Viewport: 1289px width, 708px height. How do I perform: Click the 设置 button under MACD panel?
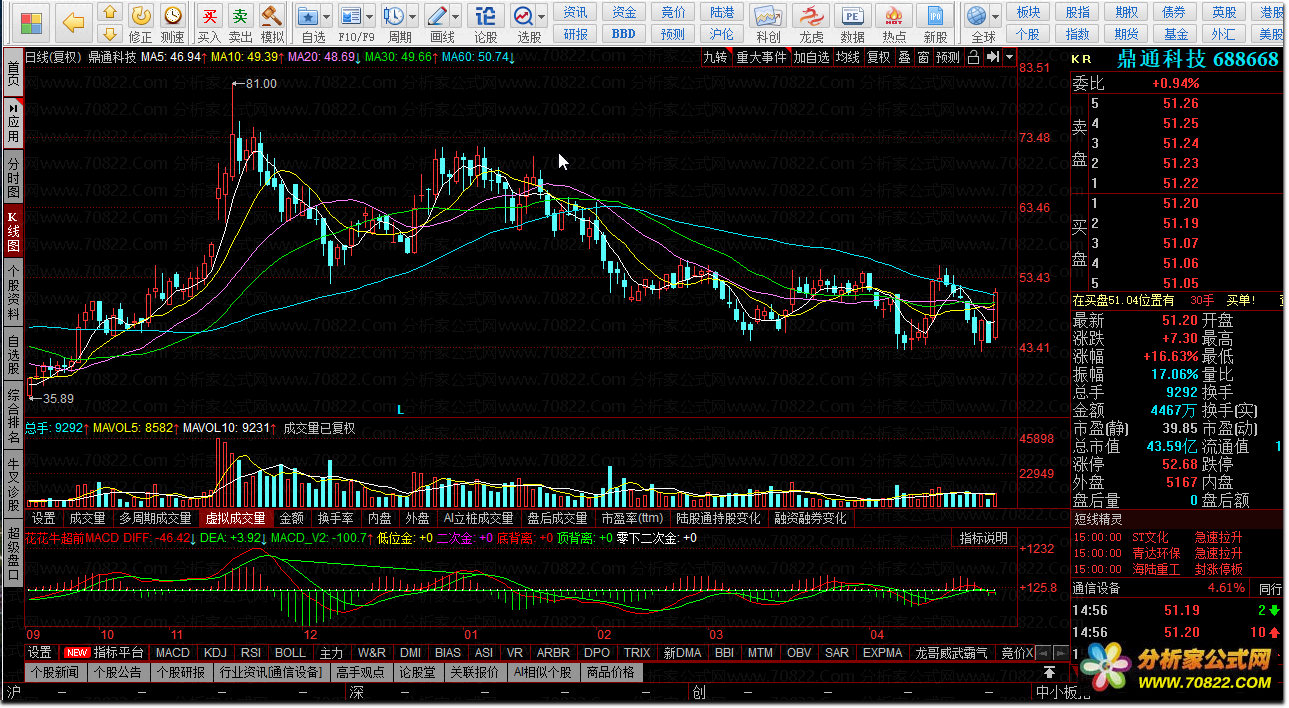(x=40, y=653)
